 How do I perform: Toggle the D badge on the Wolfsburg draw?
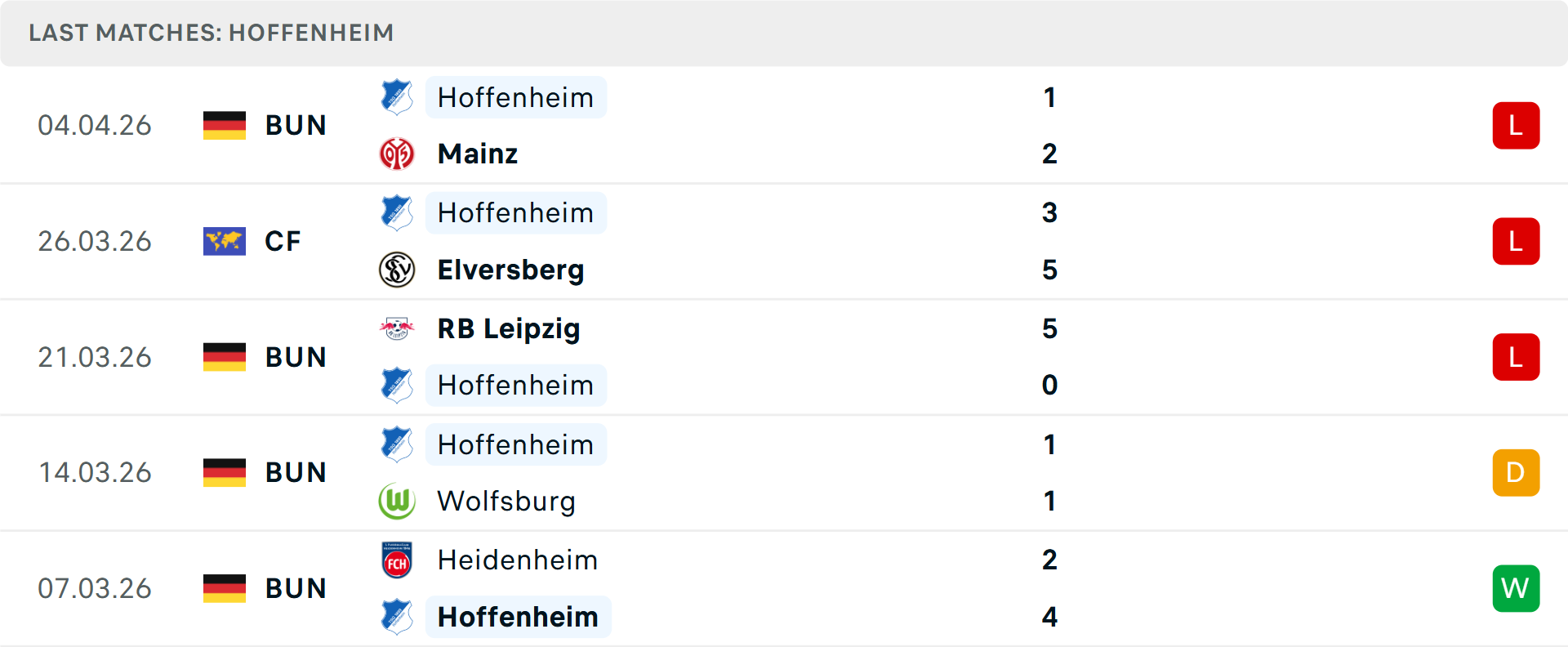tap(1516, 472)
